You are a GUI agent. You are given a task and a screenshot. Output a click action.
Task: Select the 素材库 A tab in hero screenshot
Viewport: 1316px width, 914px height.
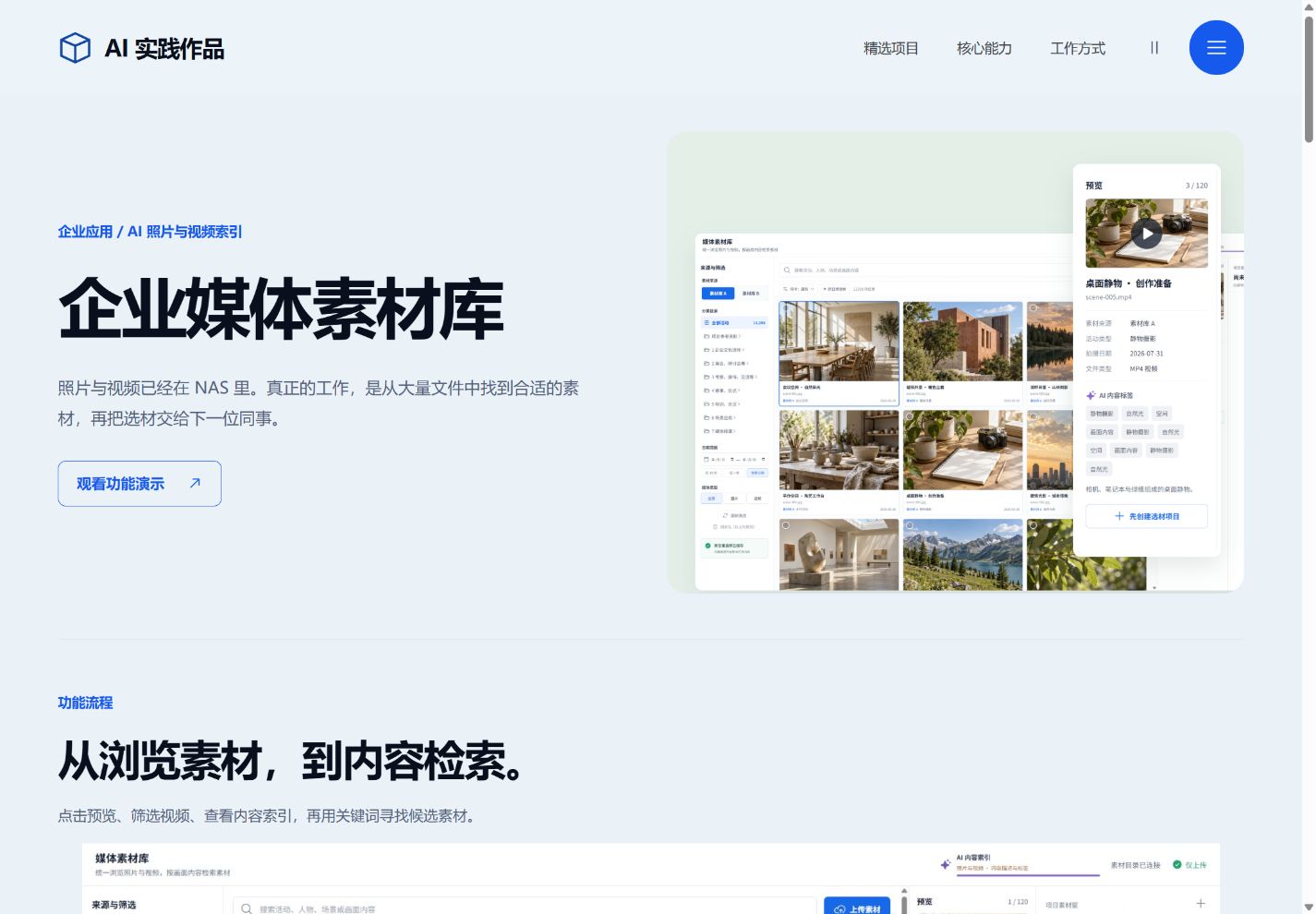pos(718,293)
